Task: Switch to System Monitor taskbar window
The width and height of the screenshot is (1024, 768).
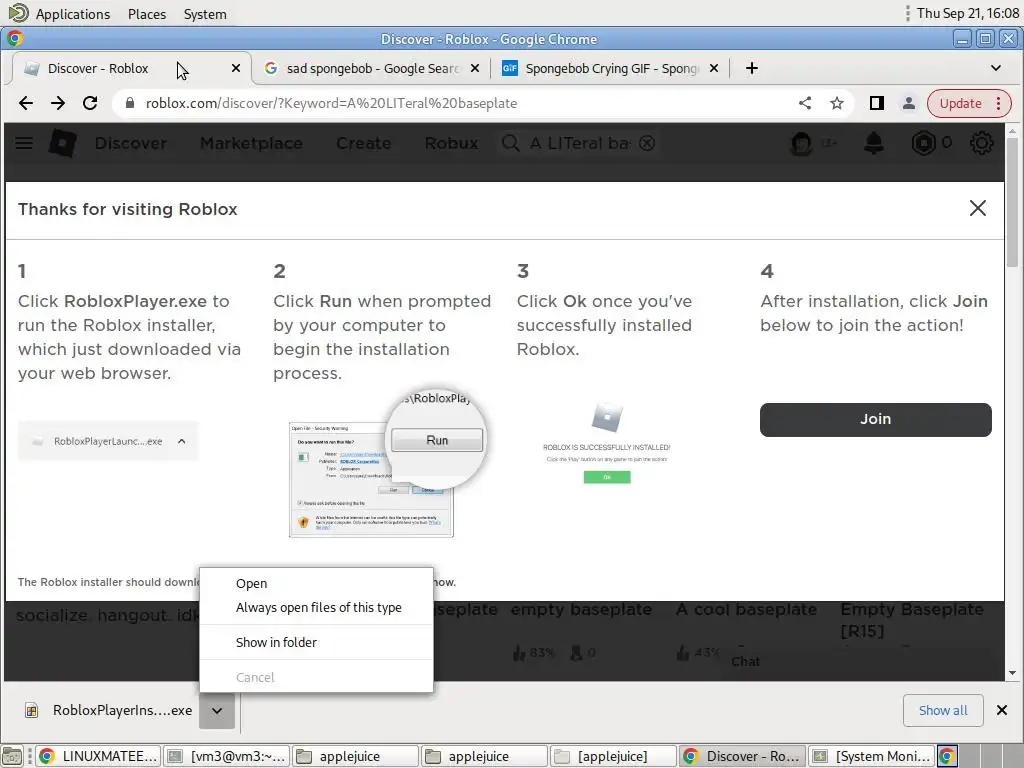Action: [x=871, y=756]
